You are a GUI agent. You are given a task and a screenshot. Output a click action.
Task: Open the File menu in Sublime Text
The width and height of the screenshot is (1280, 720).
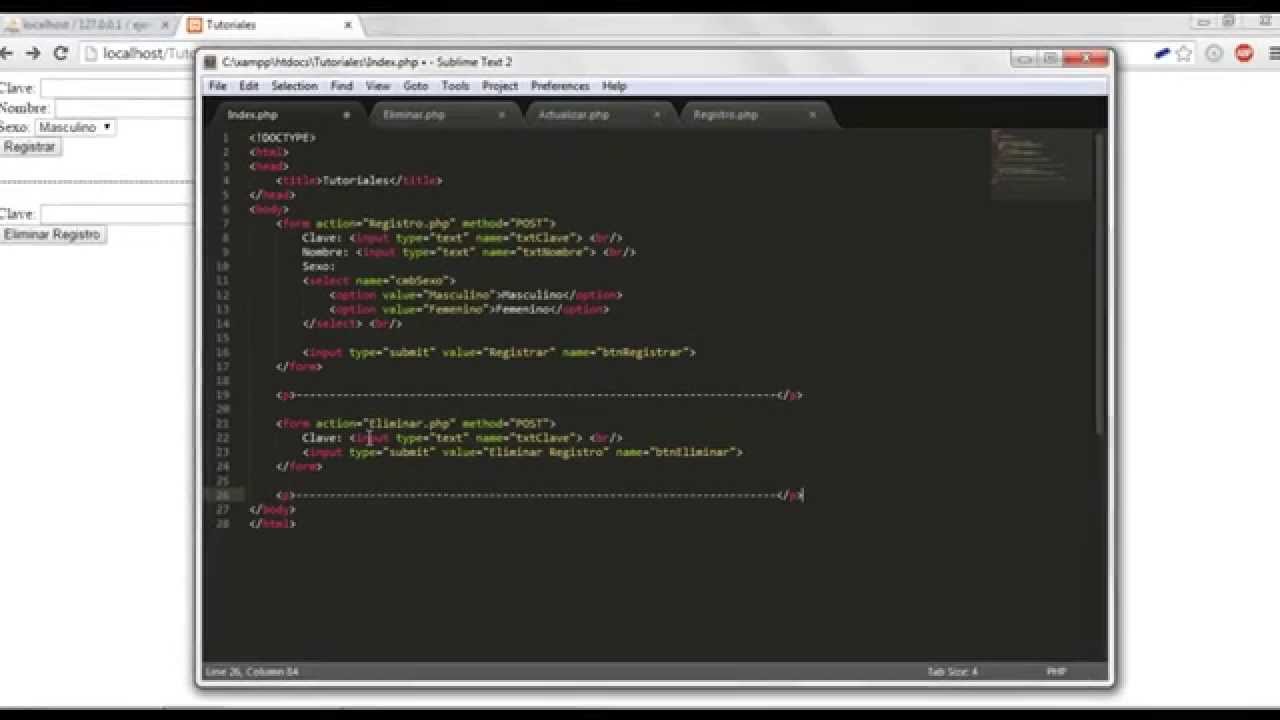[217, 86]
